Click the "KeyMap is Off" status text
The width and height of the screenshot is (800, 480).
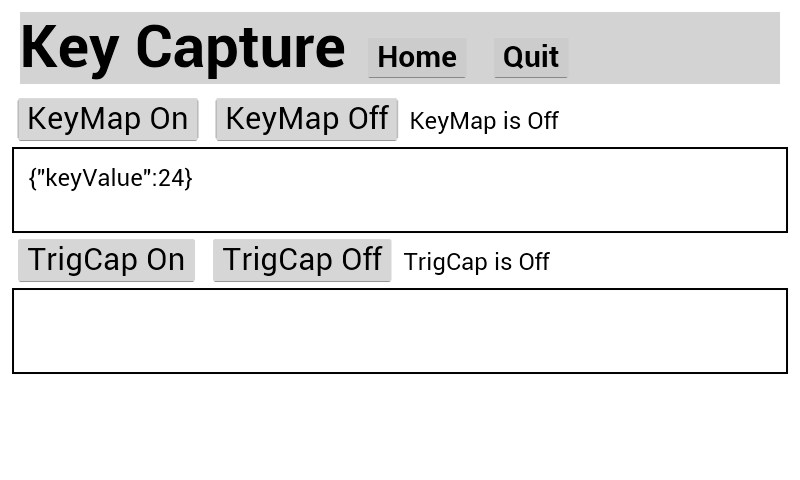click(x=484, y=121)
